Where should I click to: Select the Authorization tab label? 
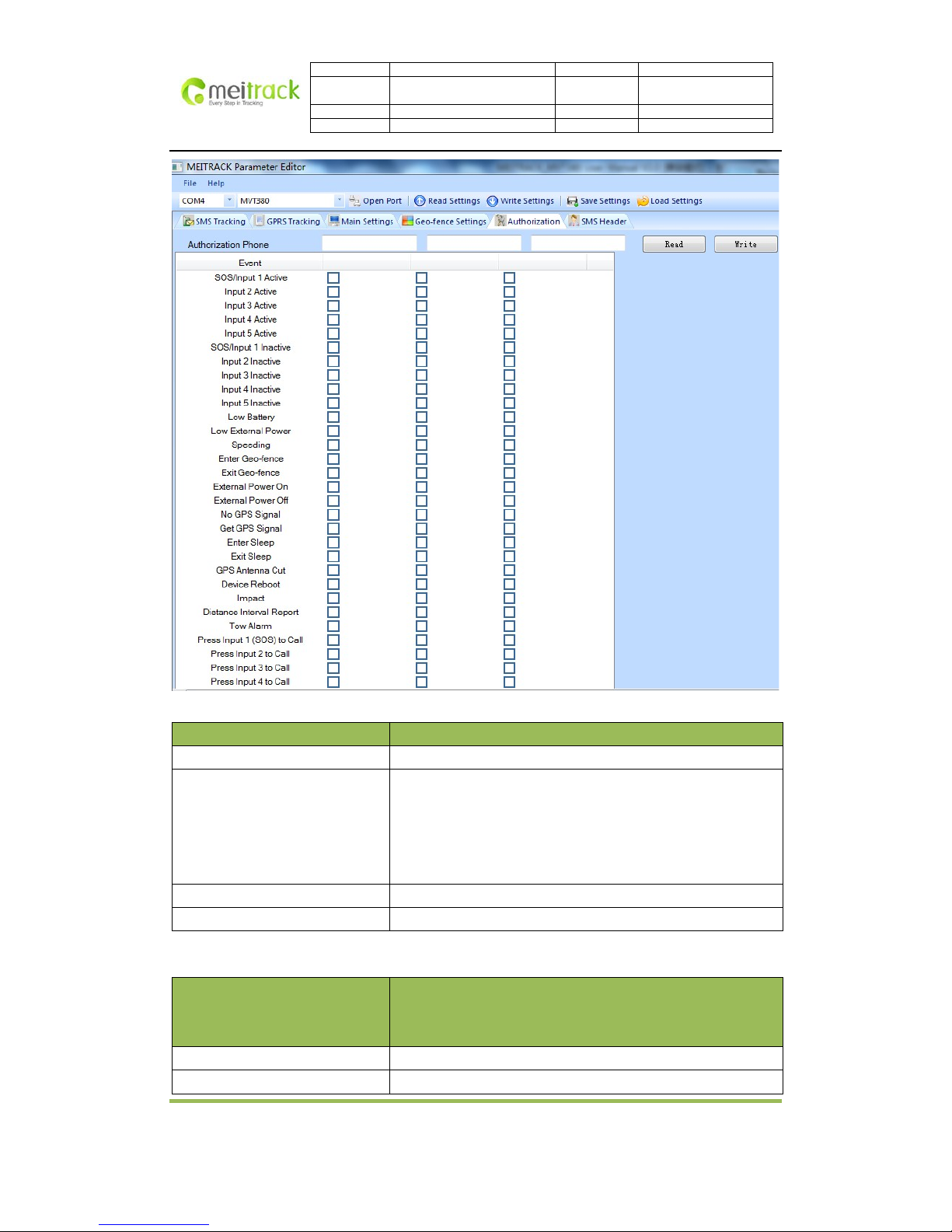pyautogui.click(x=534, y=222)
